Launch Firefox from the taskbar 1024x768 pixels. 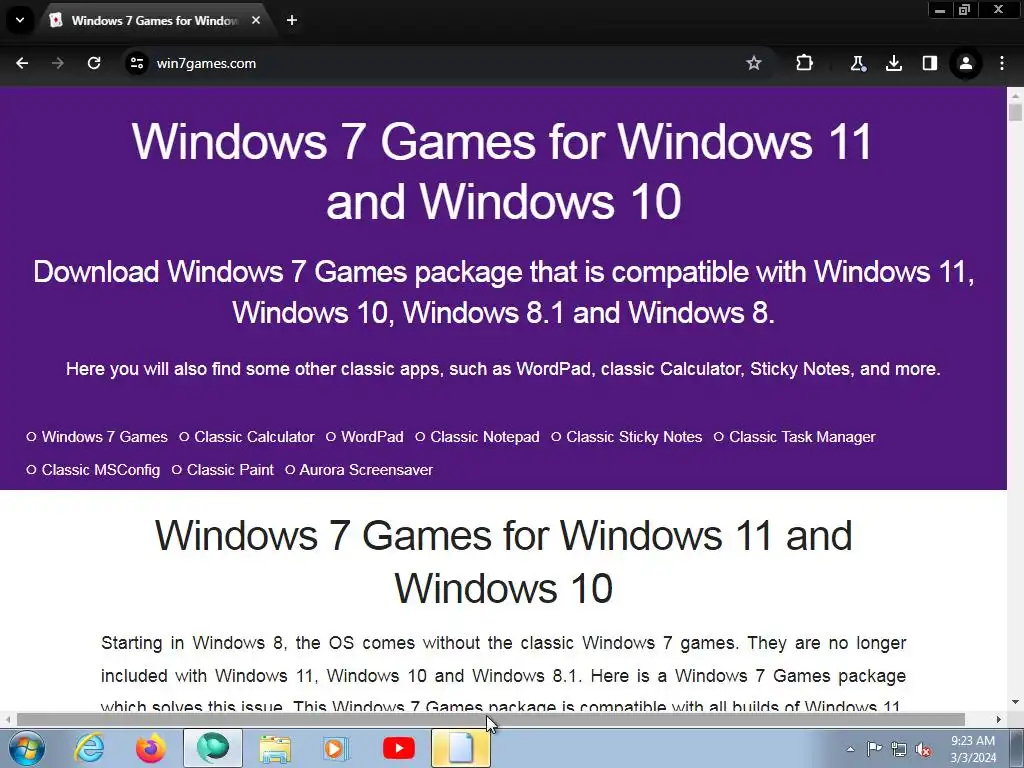(x=151, y=748)
